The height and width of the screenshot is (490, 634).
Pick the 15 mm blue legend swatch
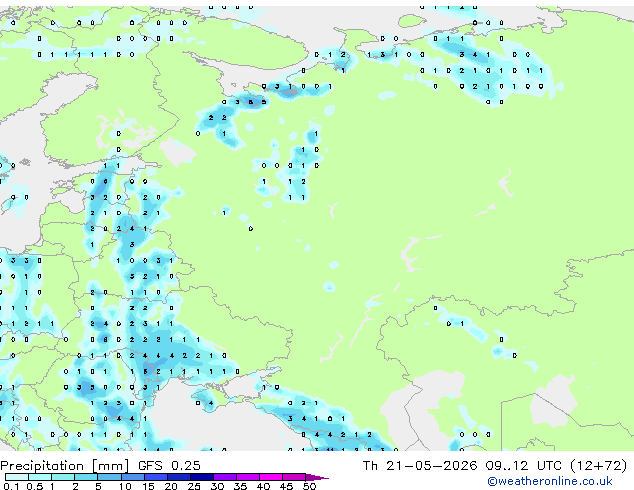coord(156,477)
